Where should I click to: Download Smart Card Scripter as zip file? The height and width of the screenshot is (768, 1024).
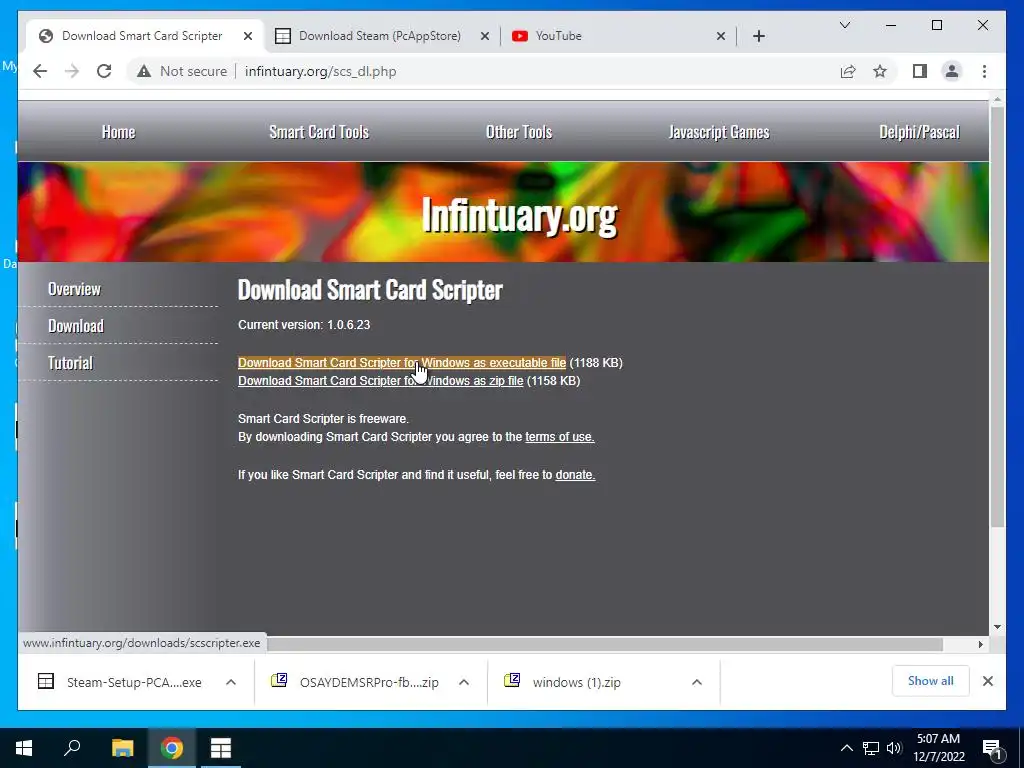pyautogui.click(x=380, y=381)
